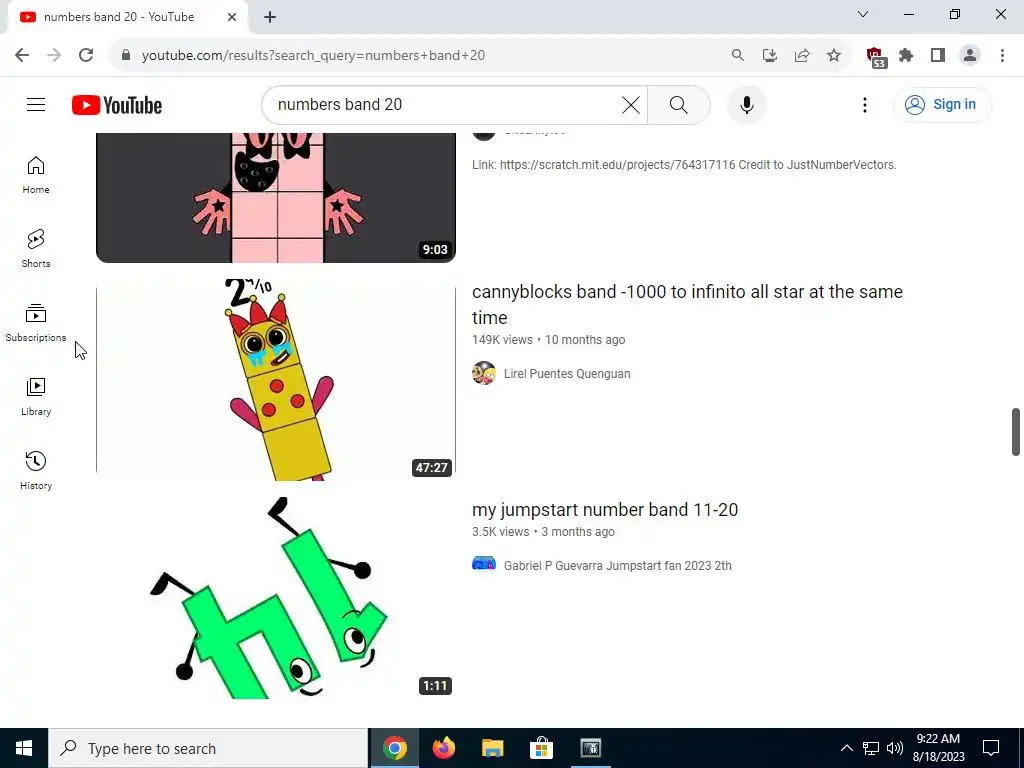Open Chrome from the taskbar
The width and height of the screenshot is (1024, 768).
[x=395, y=748]
